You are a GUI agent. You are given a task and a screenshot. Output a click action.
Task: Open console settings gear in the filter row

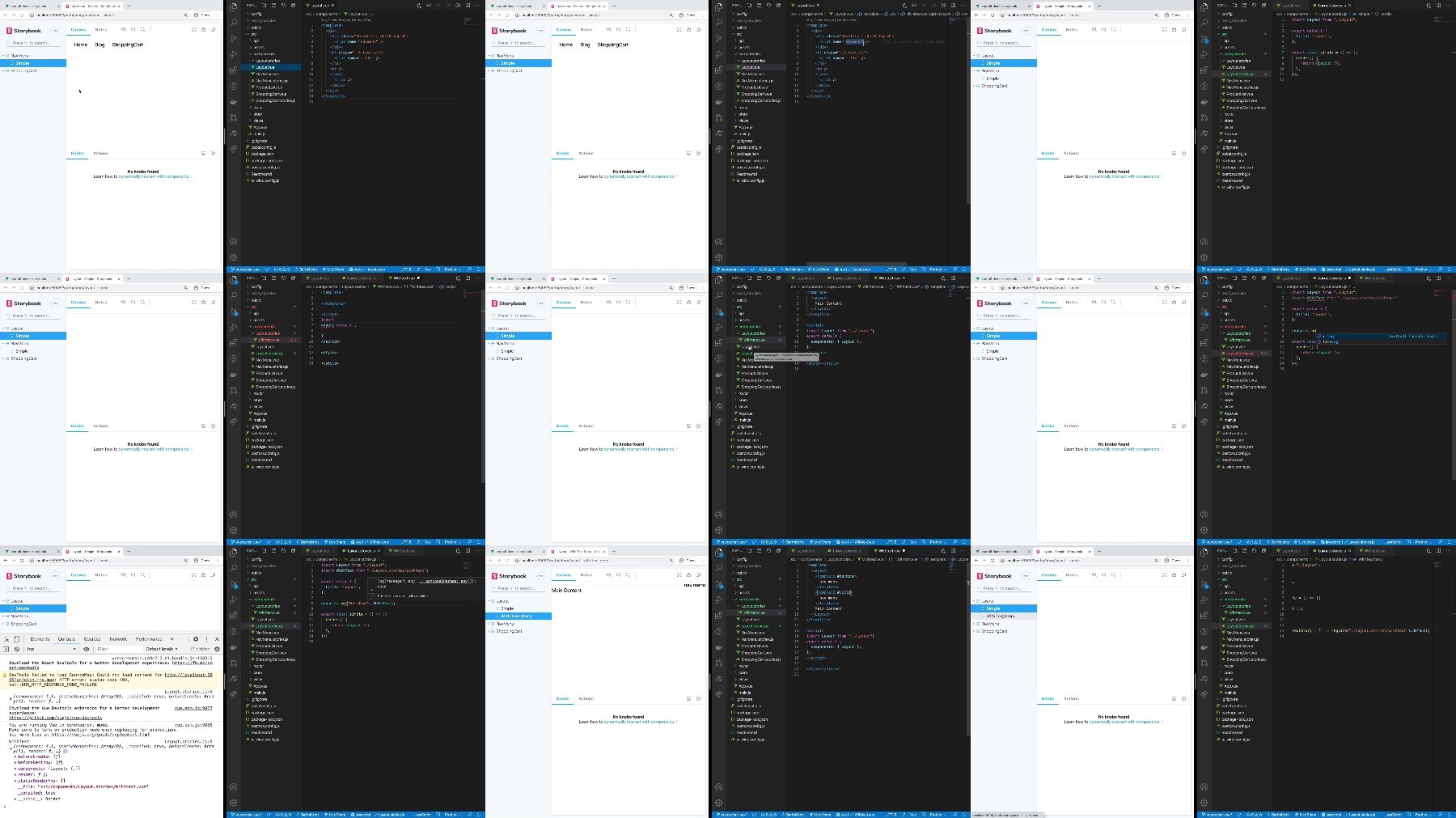coord(216,649)
